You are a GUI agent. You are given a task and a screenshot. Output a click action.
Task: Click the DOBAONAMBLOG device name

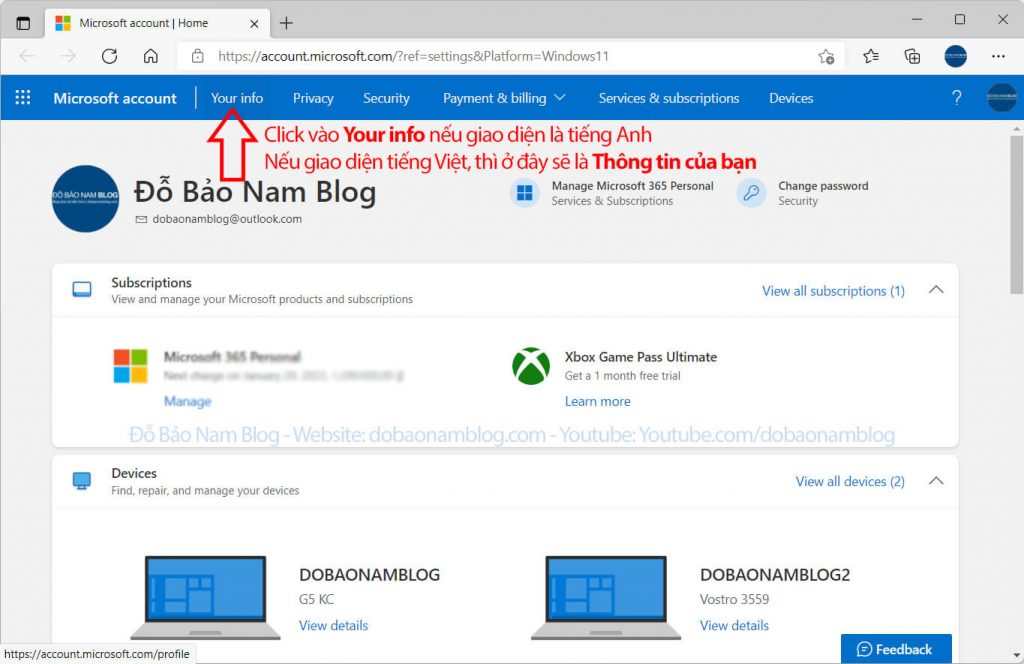point(369,575)
